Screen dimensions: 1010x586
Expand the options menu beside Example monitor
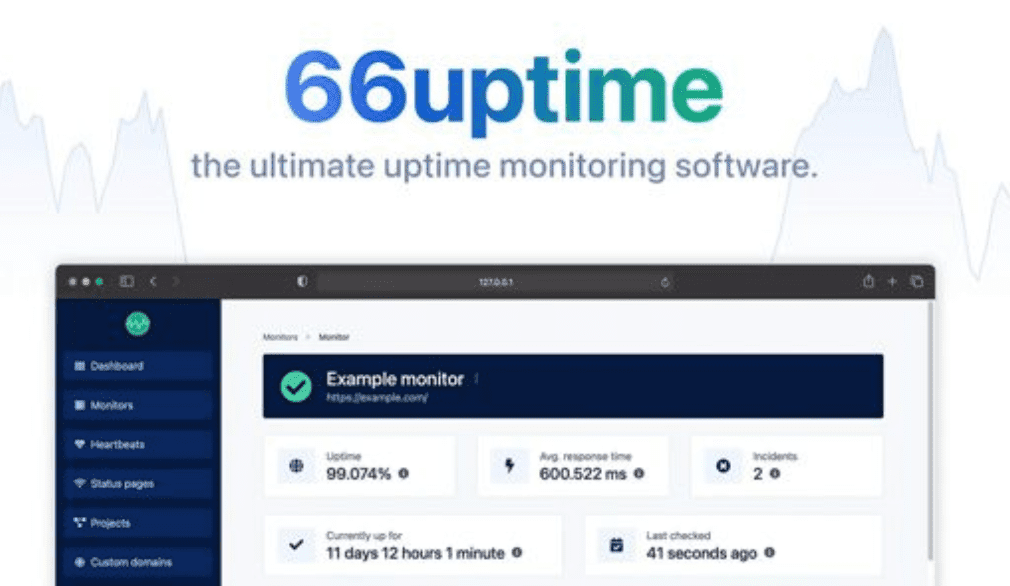pos(476,379)
